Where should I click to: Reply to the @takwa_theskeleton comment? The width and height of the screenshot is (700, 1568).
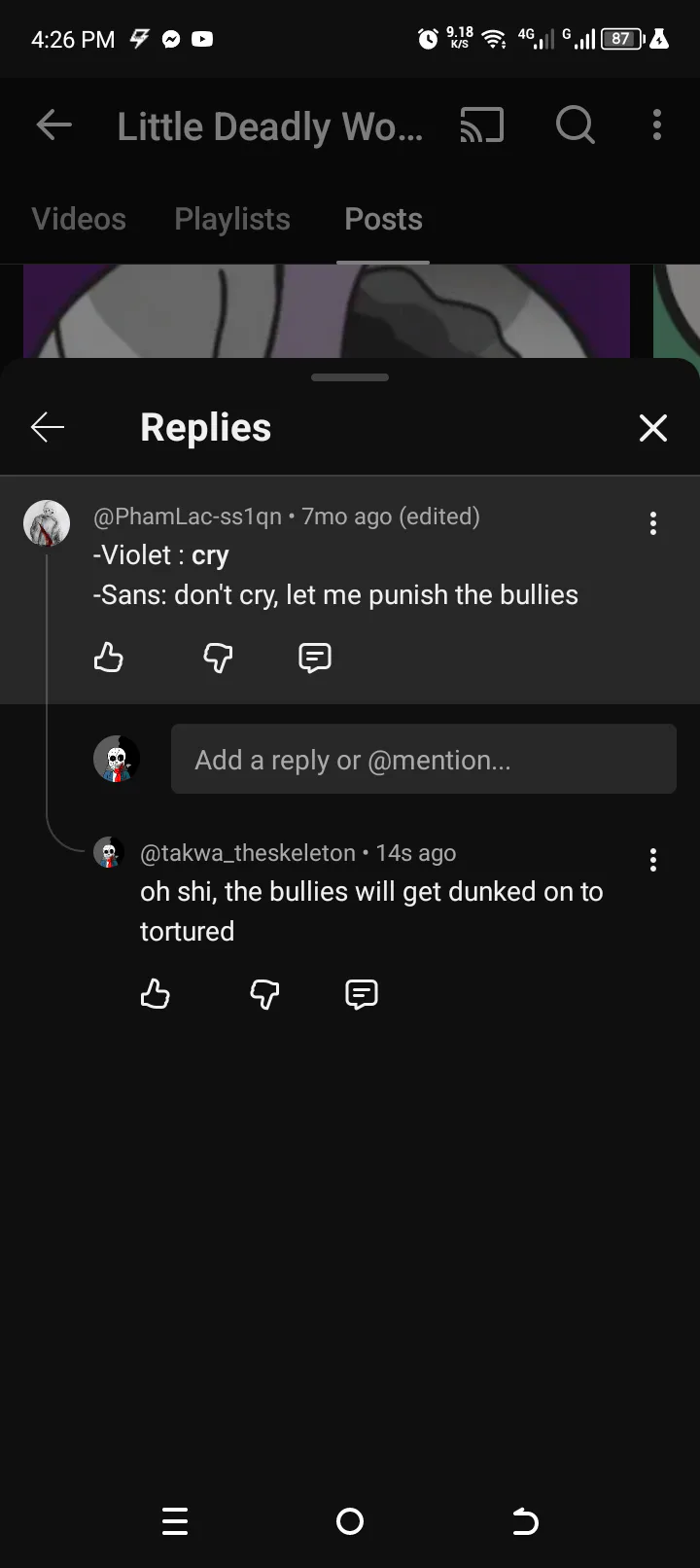361,994
